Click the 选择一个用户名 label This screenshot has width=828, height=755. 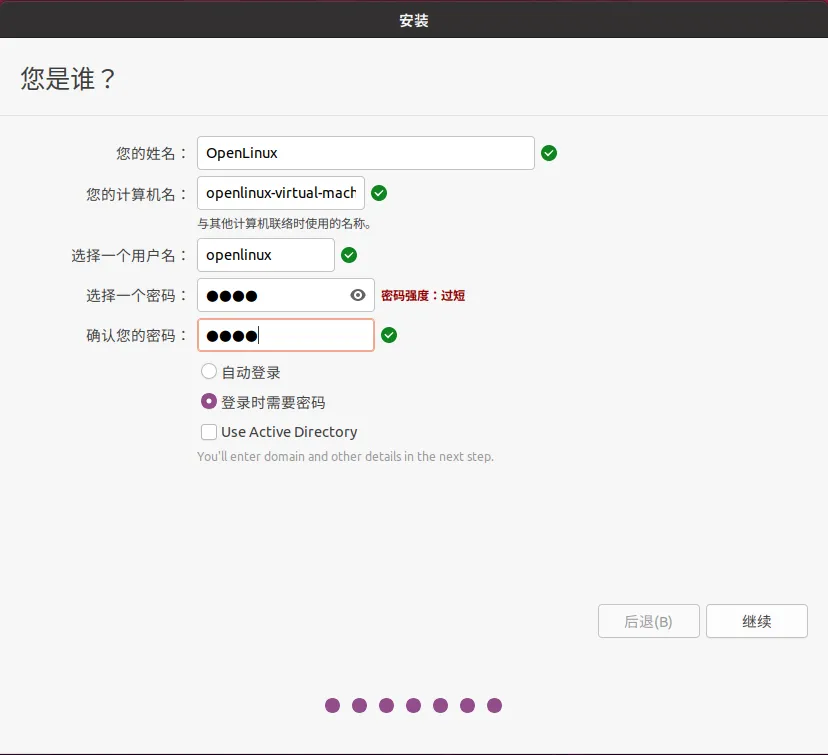(129, 256)
